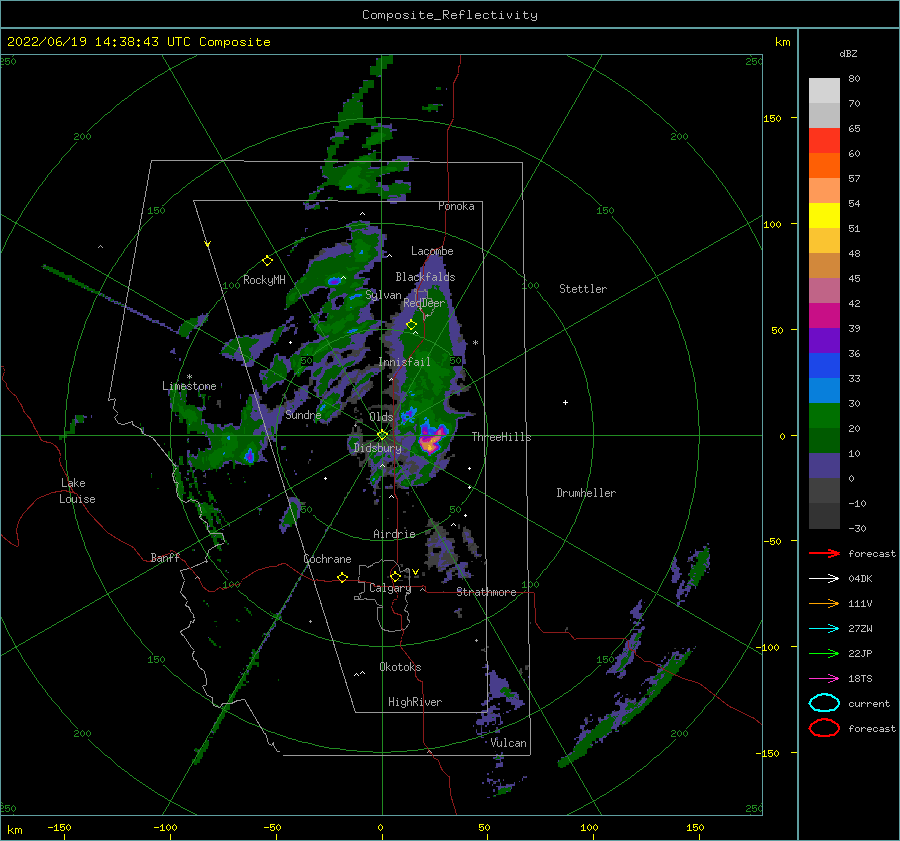Click the cyan 27ZW arrow legend icon

tap(824, 629)
